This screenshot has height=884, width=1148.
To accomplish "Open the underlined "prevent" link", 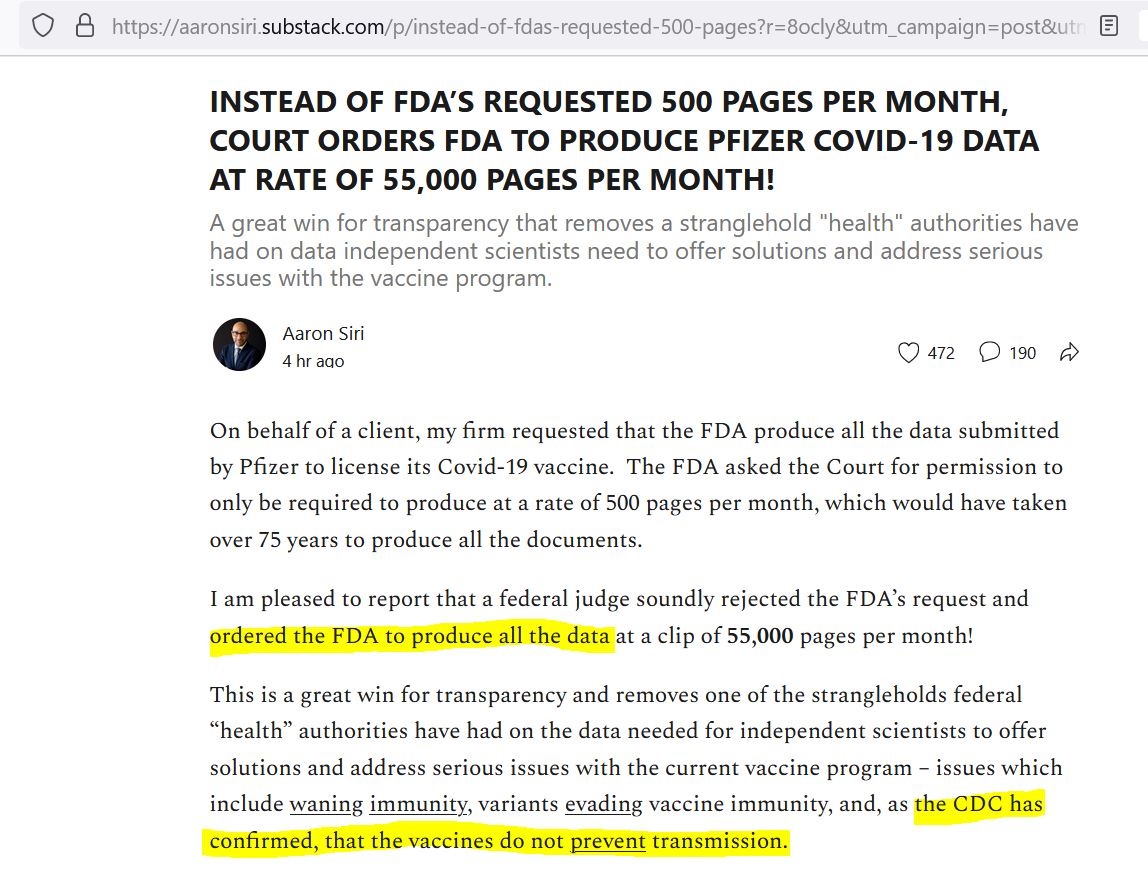I will (x=608, y=842).
